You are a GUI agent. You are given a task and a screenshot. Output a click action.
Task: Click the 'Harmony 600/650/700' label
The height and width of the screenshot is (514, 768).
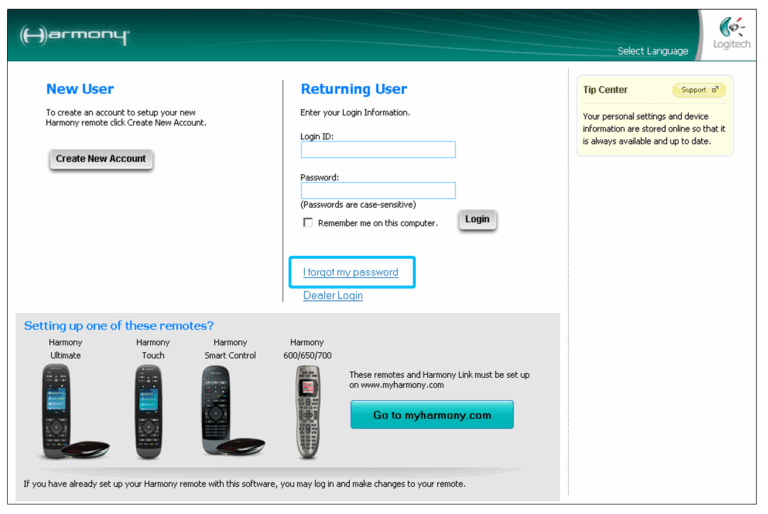[x=307, y=348]
